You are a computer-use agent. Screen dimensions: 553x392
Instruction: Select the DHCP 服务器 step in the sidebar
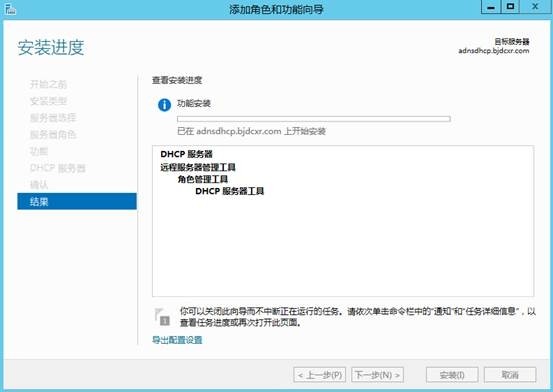[57, 168]
